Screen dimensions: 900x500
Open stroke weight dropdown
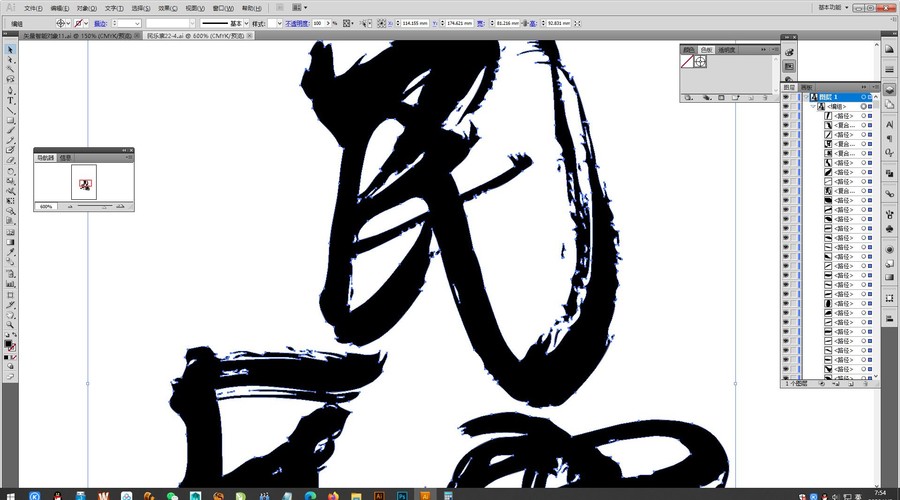[137, 24]
